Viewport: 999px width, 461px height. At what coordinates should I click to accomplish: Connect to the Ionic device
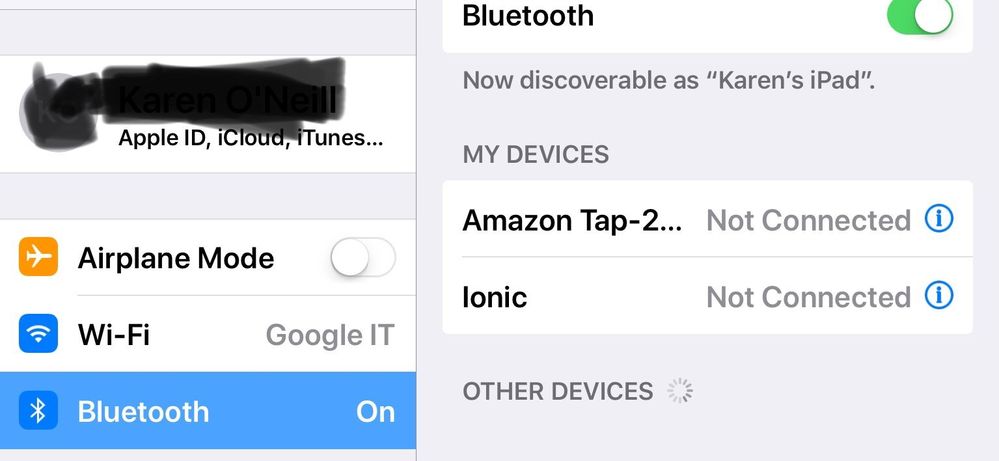tap(707, 296)
